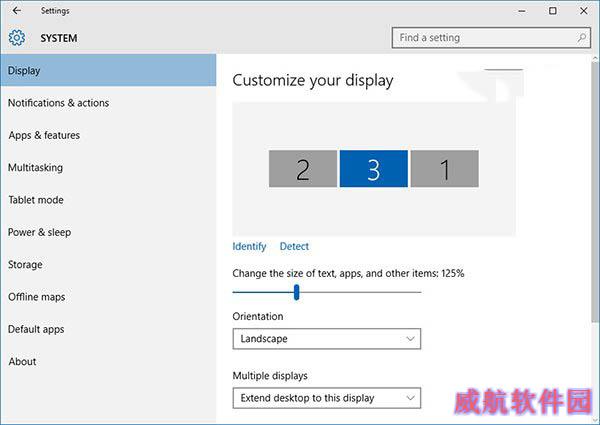The image size is (600, 425).
Task: Select monitor 1 thumbnail
Action: click(x=445, y=169)
